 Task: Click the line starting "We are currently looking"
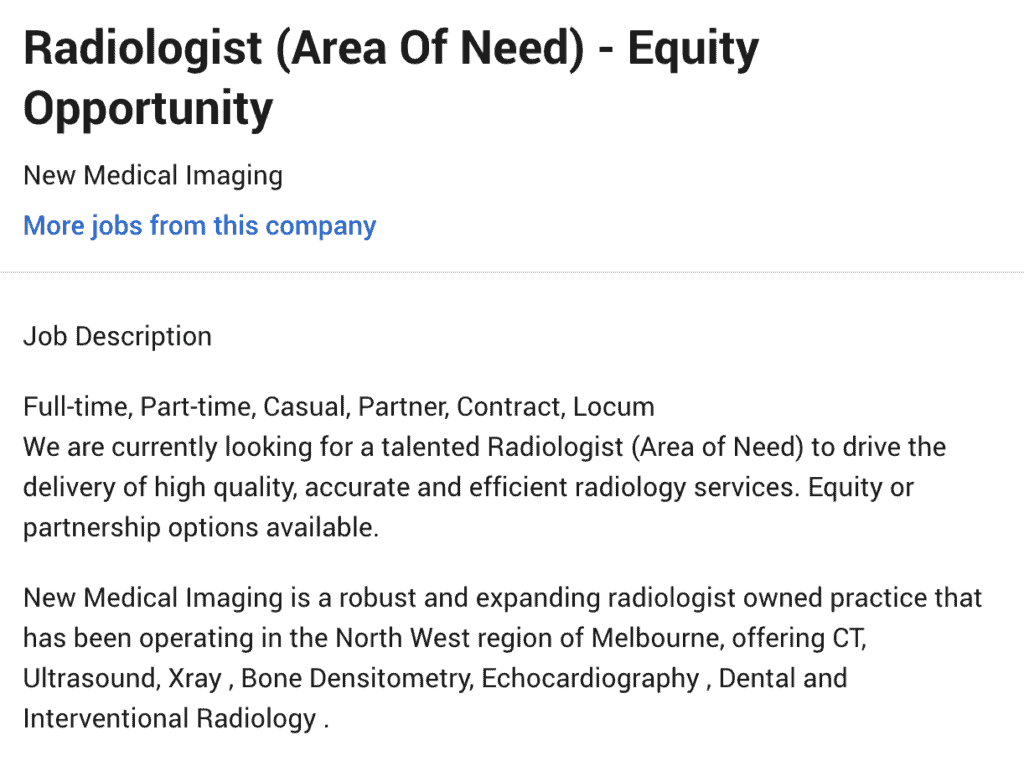click(x=484, y=447)
